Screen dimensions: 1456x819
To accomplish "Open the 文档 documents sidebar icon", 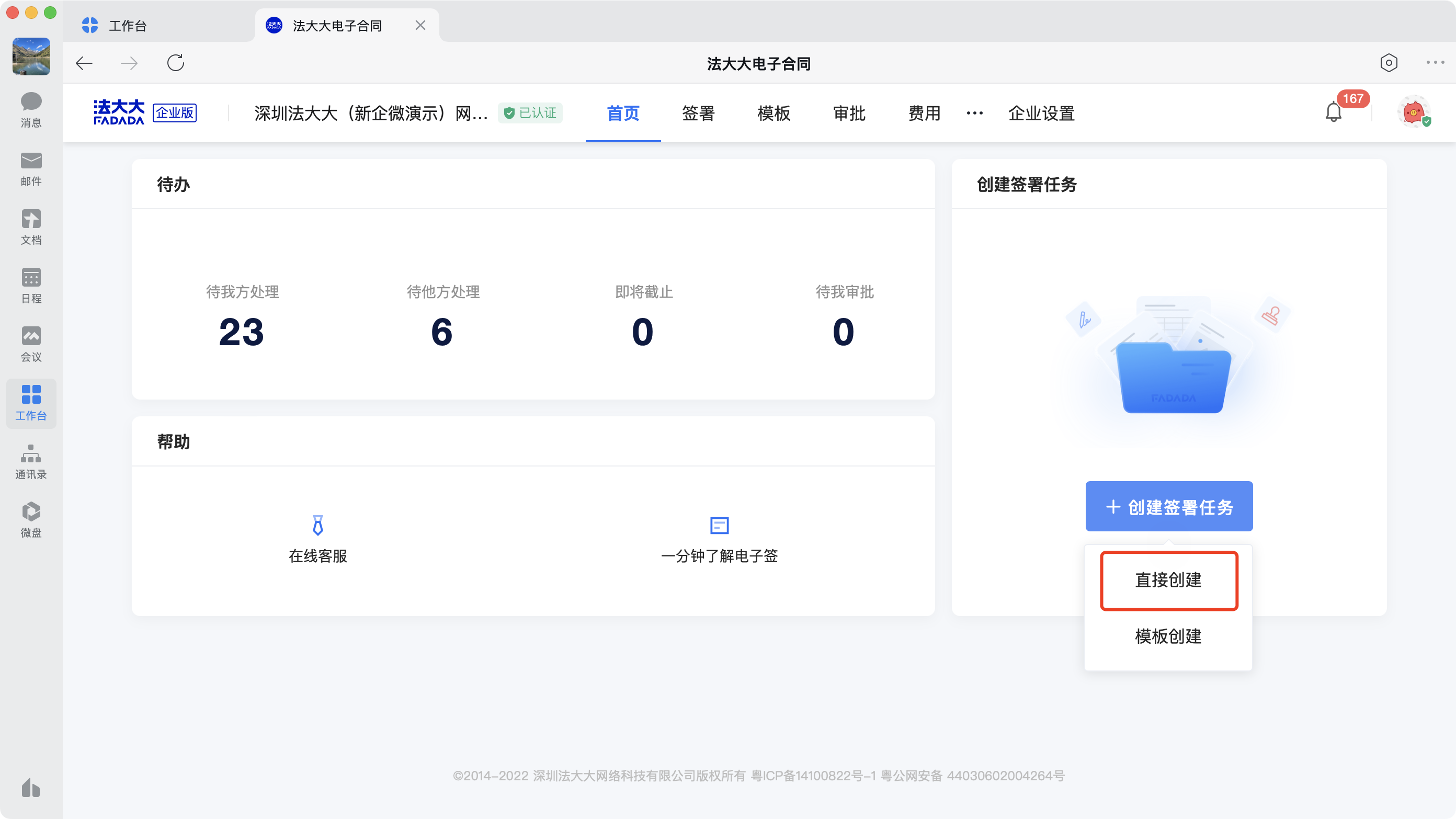I will coord(31,227).
